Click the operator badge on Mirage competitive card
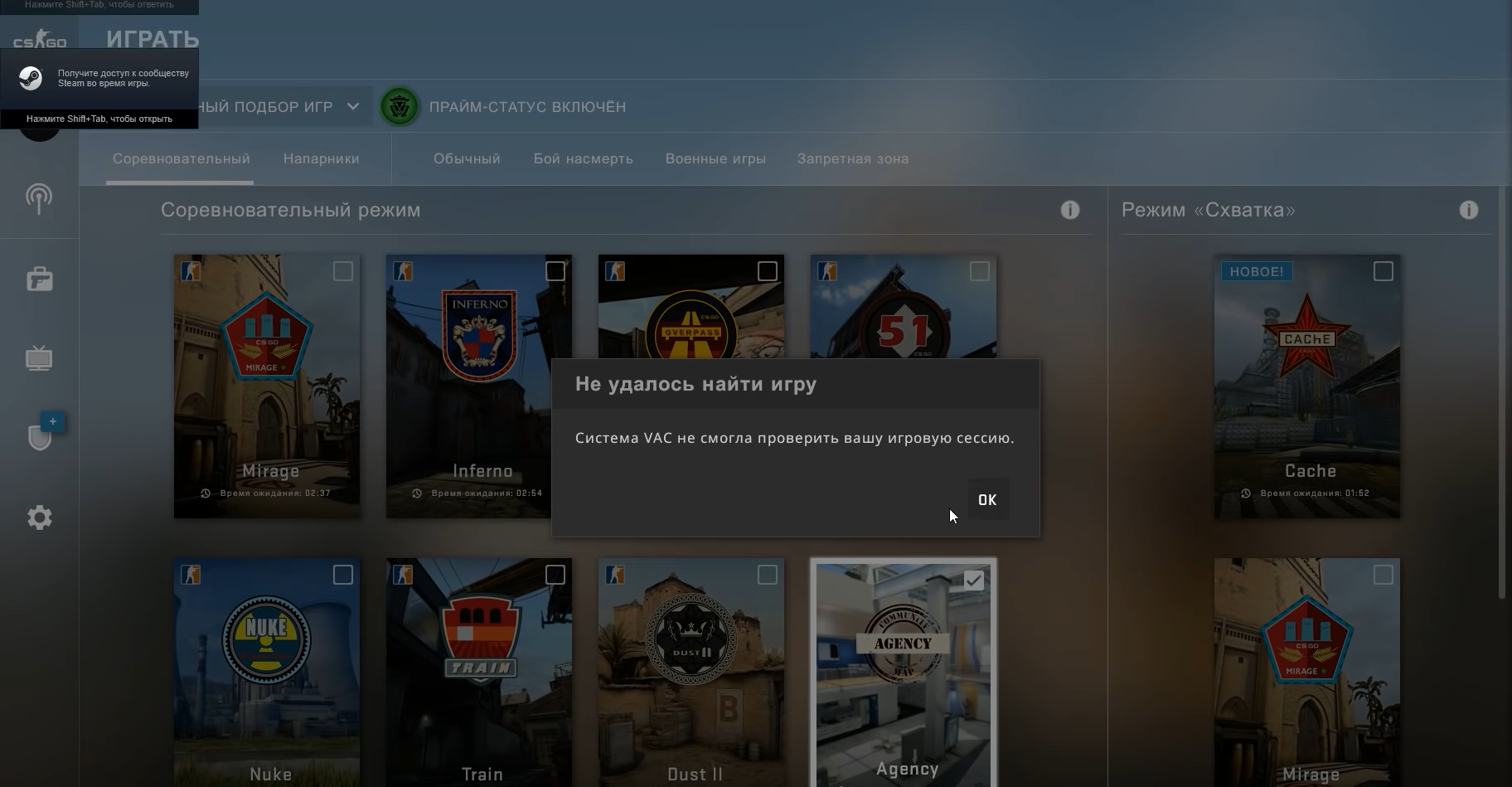This screenshot has height=787, width=1512. (191, 271)
